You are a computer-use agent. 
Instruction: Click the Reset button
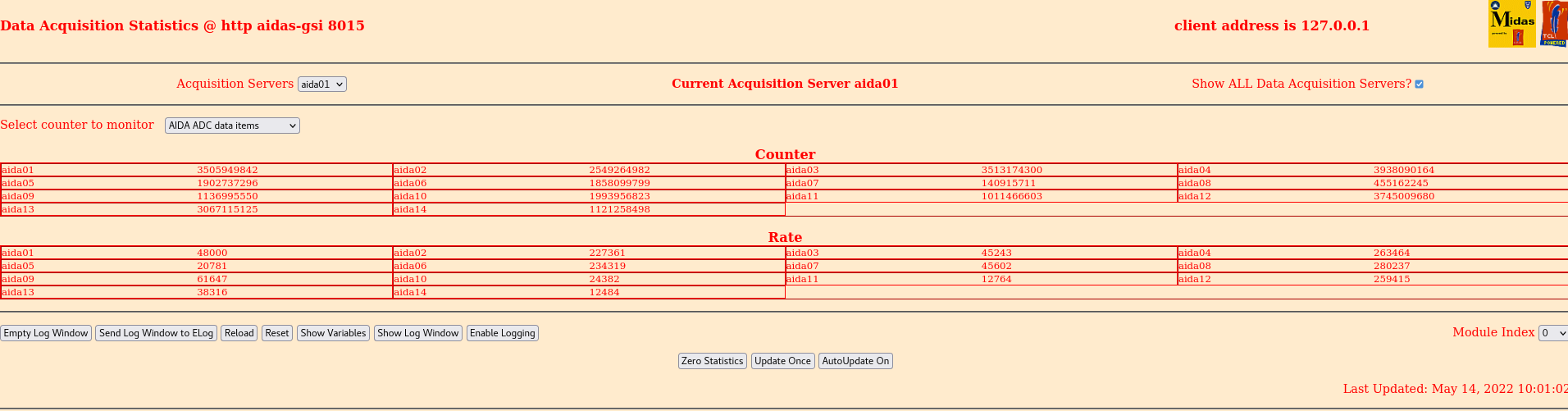(277, 333)
